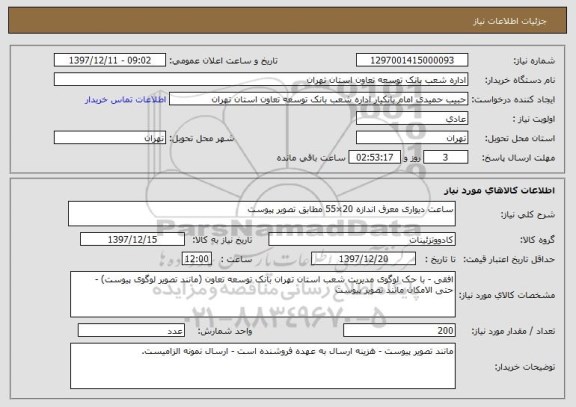The image size is (576, 407).
Task: Click the شماره نیاز label
Action: [534, 61]
